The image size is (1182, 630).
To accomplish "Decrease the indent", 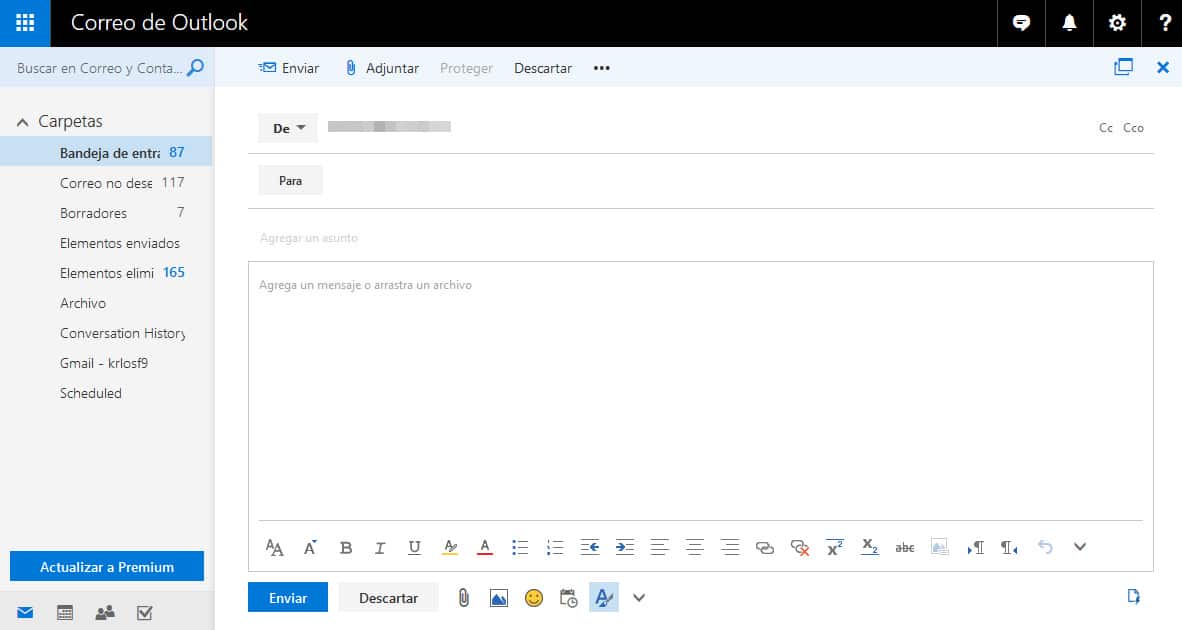I will 589,548.
